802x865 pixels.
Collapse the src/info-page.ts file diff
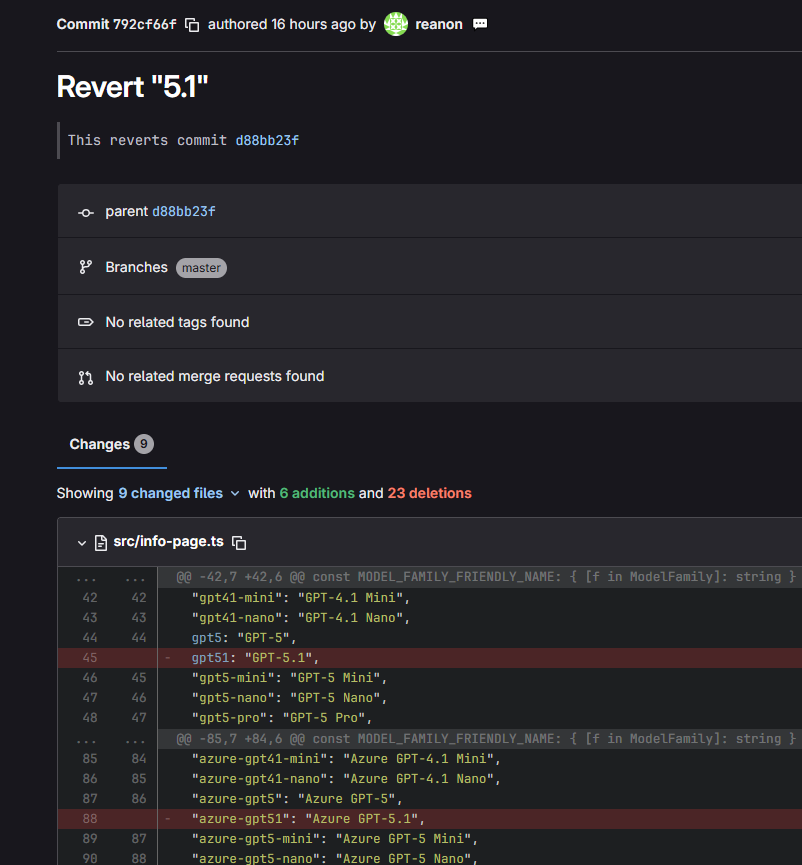[x=82, y=543]
